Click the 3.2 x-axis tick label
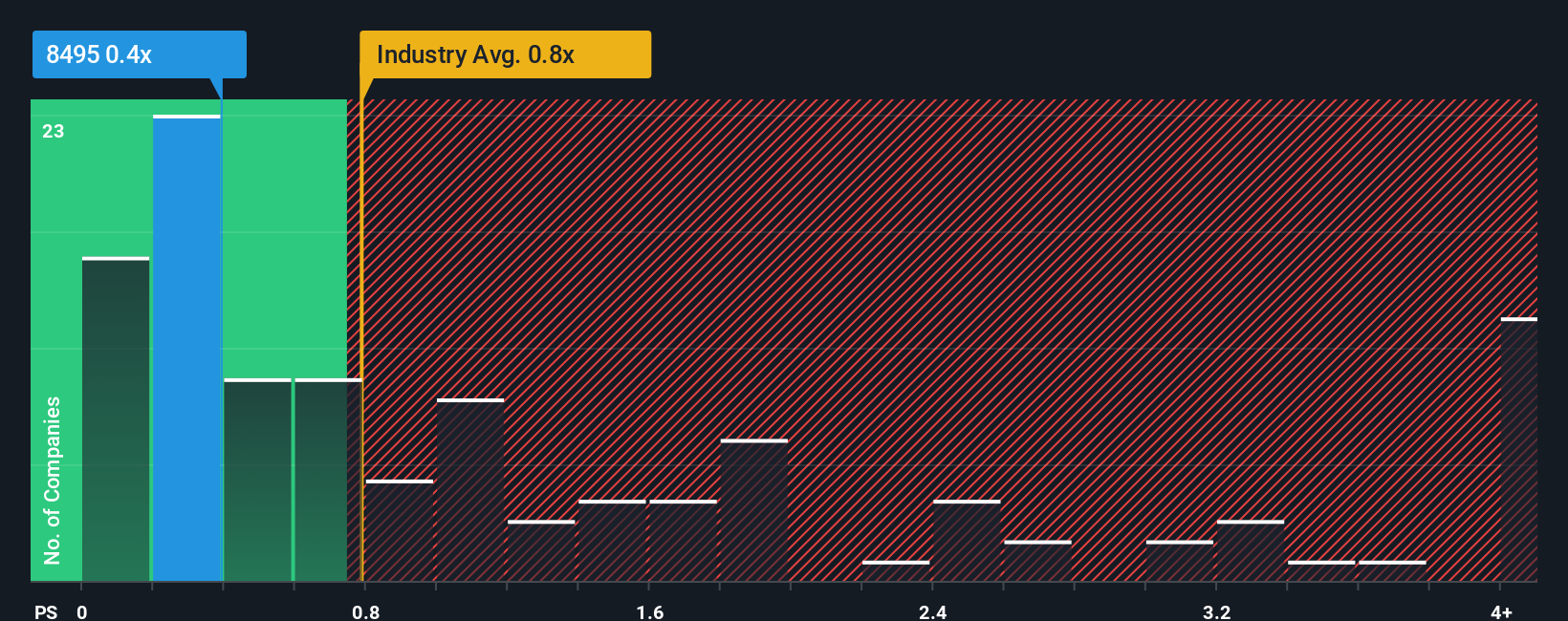The height and width of the screenshot is (621, 1568). (x=1217, y=611)
